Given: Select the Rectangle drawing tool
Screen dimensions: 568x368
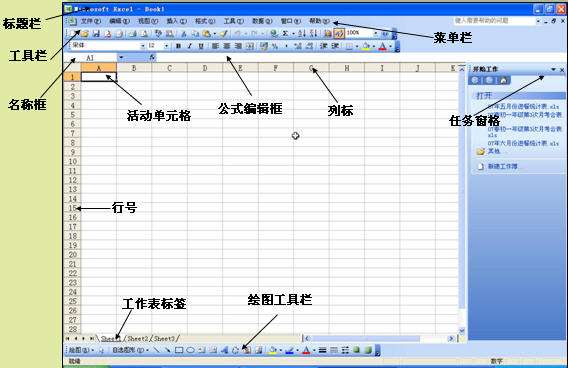Looking at the screenshot, I should pos(179,350).
